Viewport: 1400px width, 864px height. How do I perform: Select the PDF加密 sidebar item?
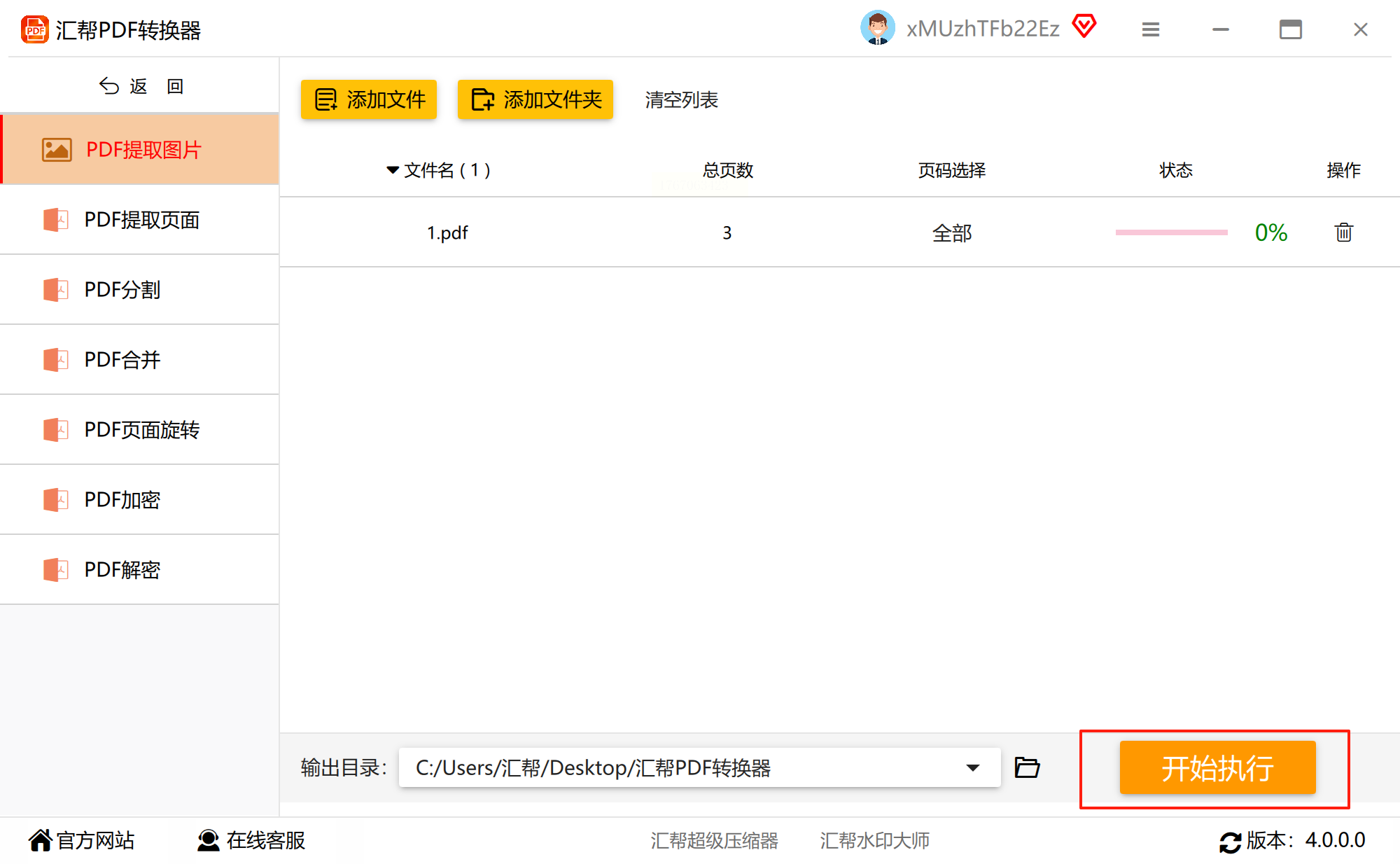pos(122,500)
